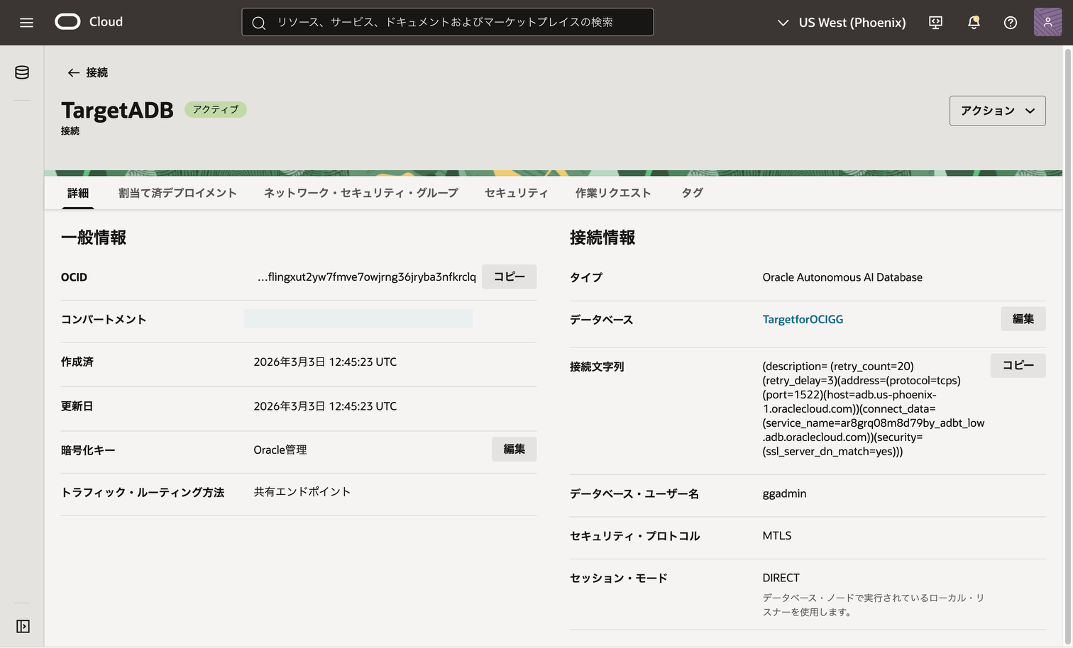Image resolution: width=1073 pixels, height=648 pixels.
Task: Open the help question mark icon
Action: pyautogui.click(x=1010, y=22)
